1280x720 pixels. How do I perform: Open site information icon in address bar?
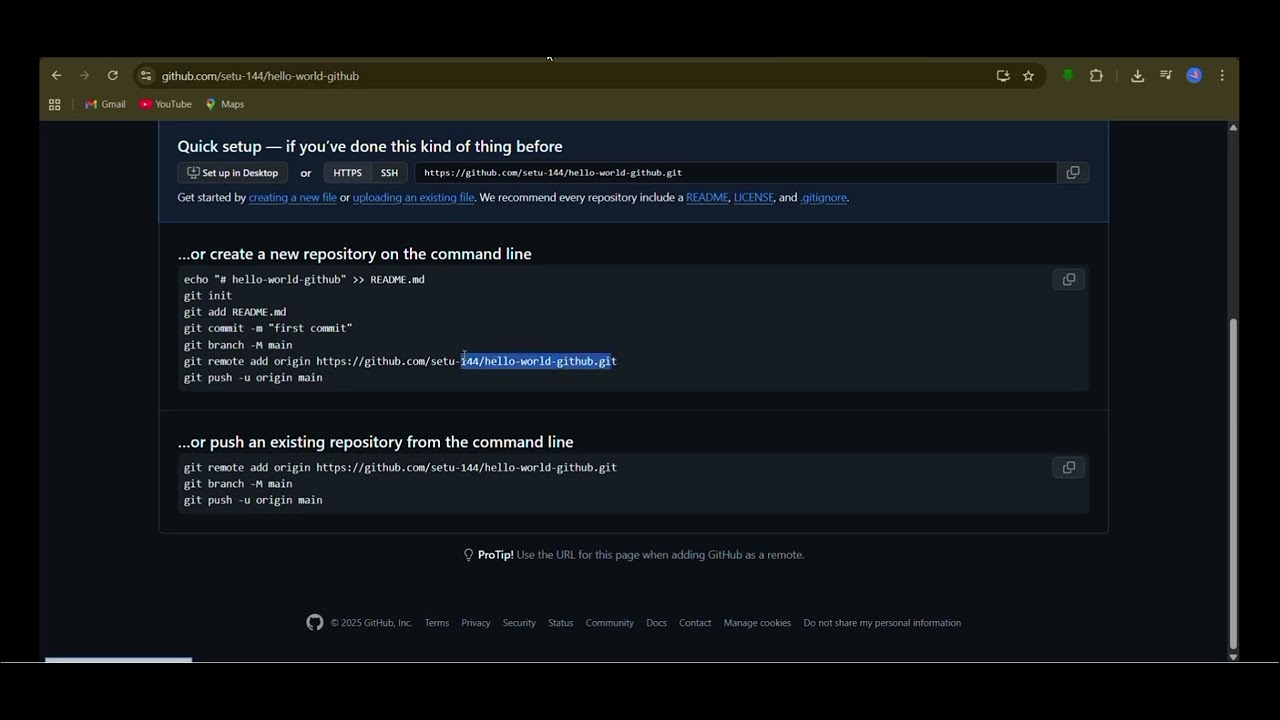[146, 76]
